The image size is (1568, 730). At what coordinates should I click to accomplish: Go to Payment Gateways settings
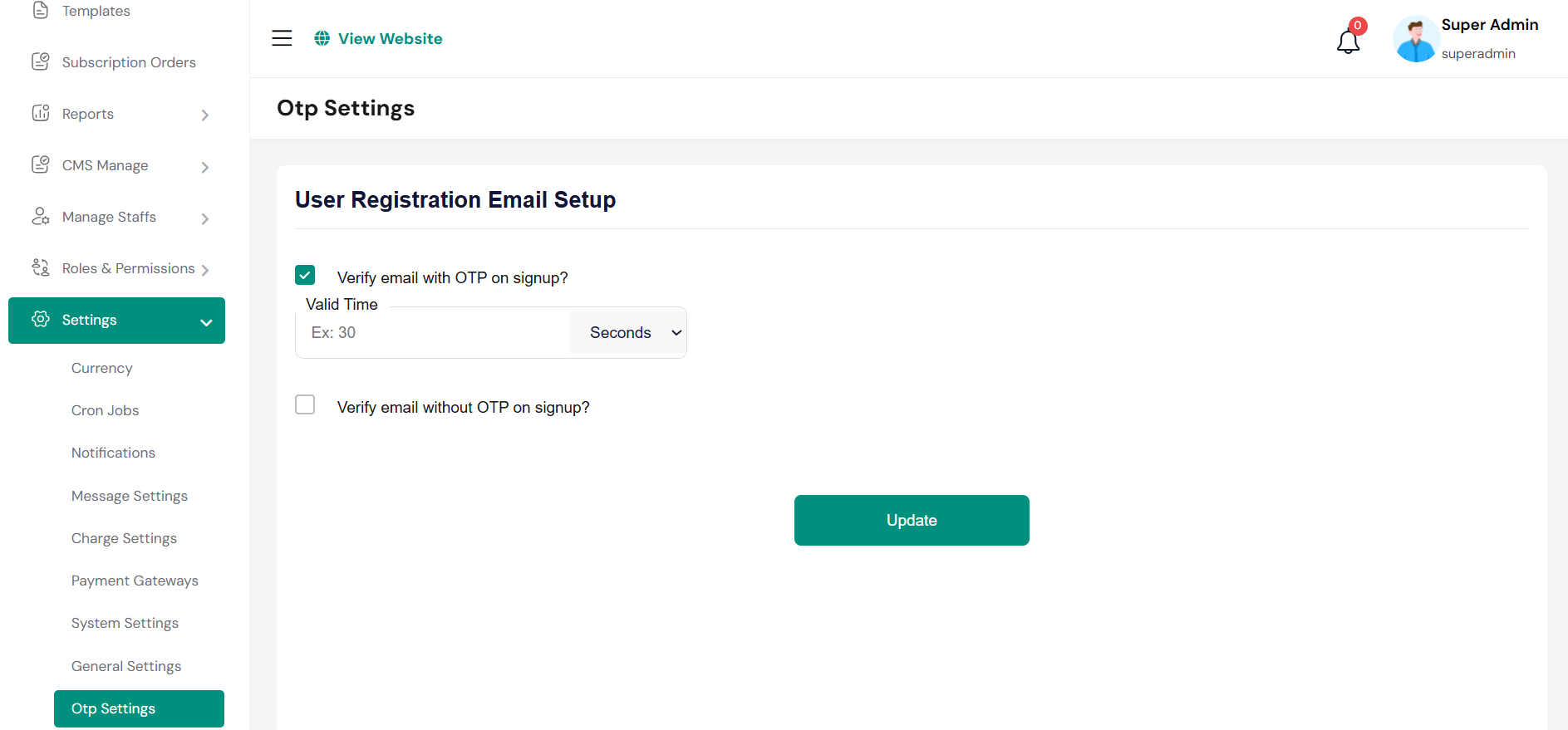(x=135, y=581)
